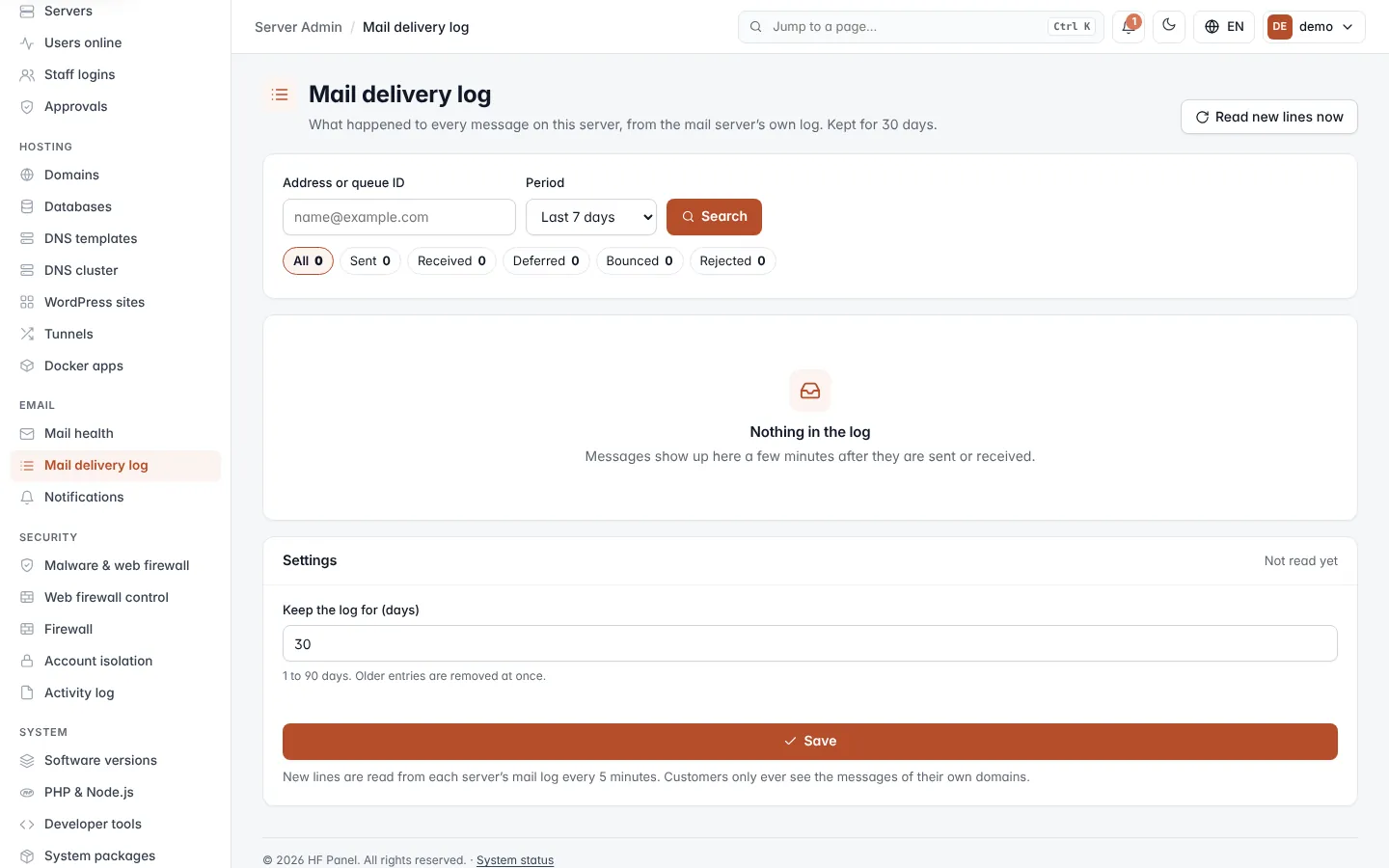Viewport: 1389px width, 868px height.
Task: Click the WordPress sites grid icon
Action: [x=27, y=303]
